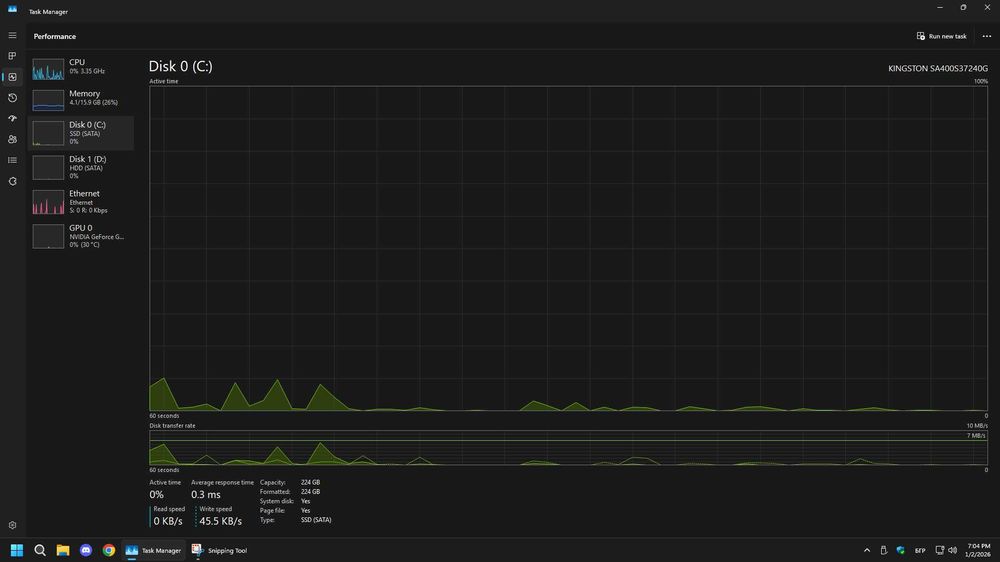Open the Services page icon
The image size is (1000, 562).
coord(12,181)
